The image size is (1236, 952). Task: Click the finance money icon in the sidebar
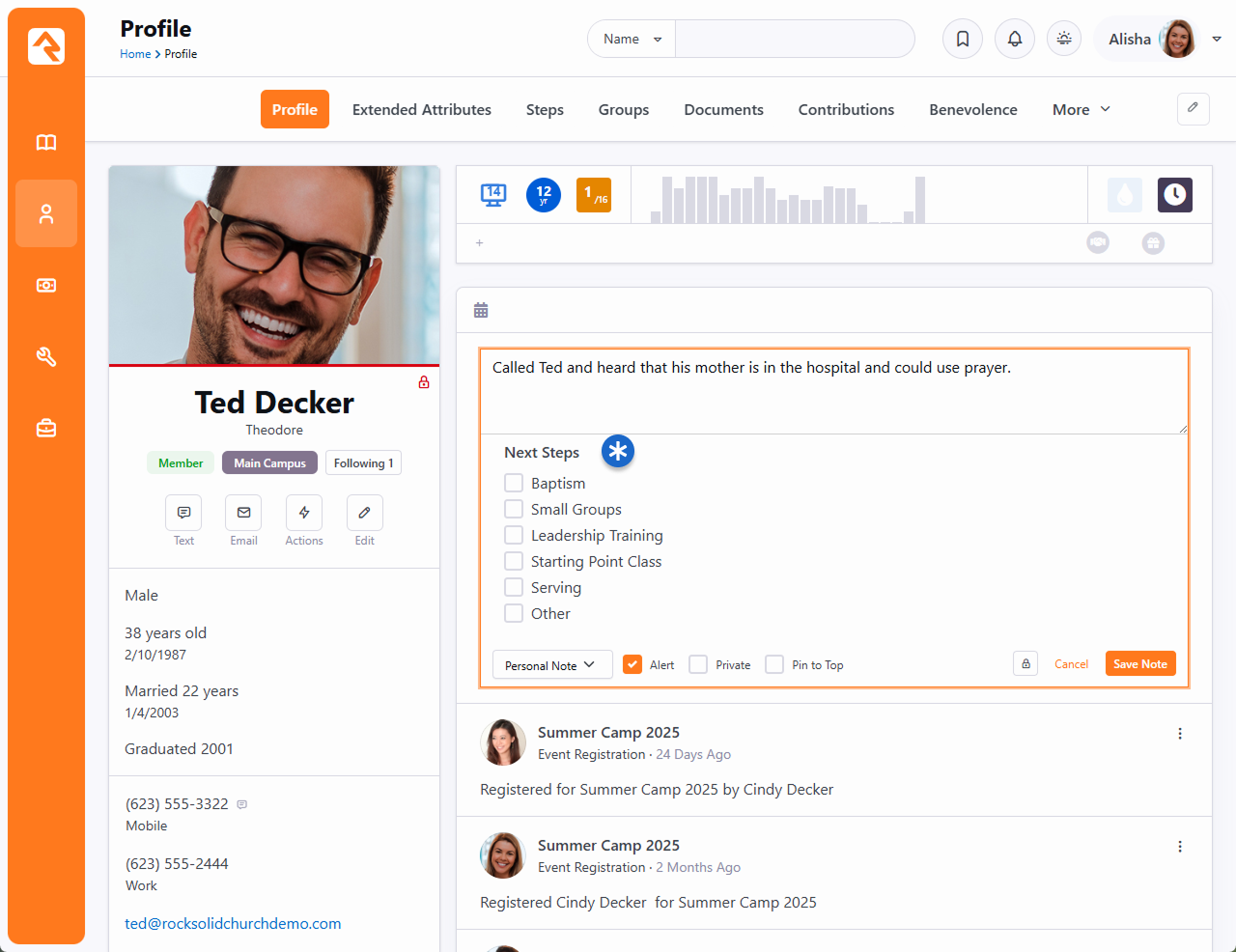[46, 285]
